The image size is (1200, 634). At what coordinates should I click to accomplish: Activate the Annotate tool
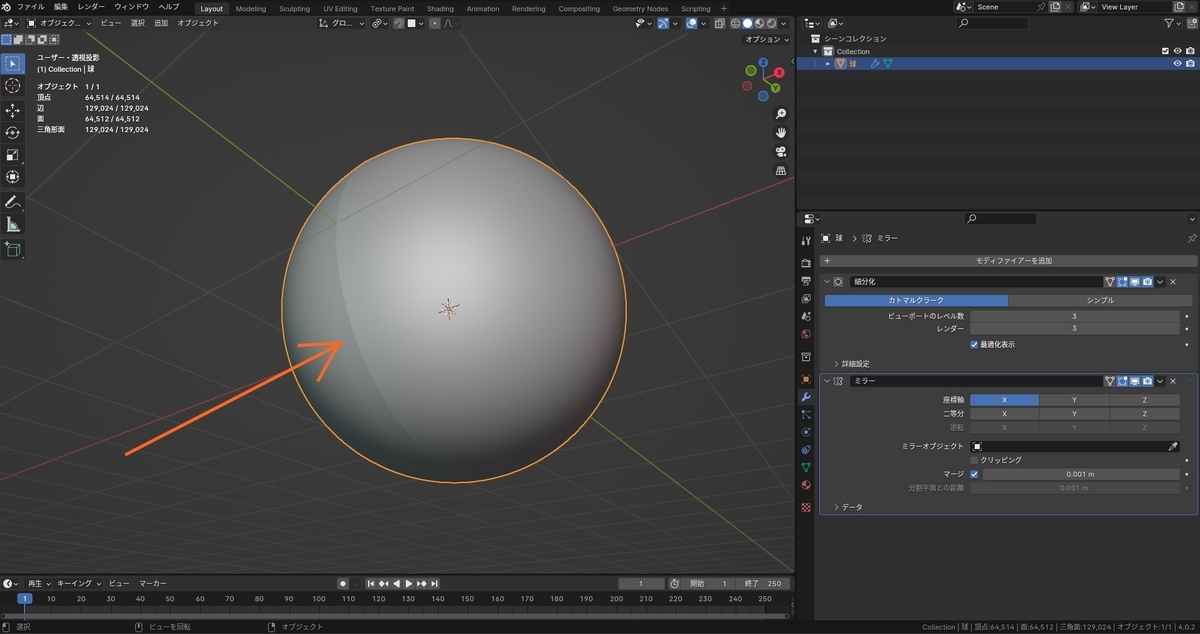tap(13, 202)
